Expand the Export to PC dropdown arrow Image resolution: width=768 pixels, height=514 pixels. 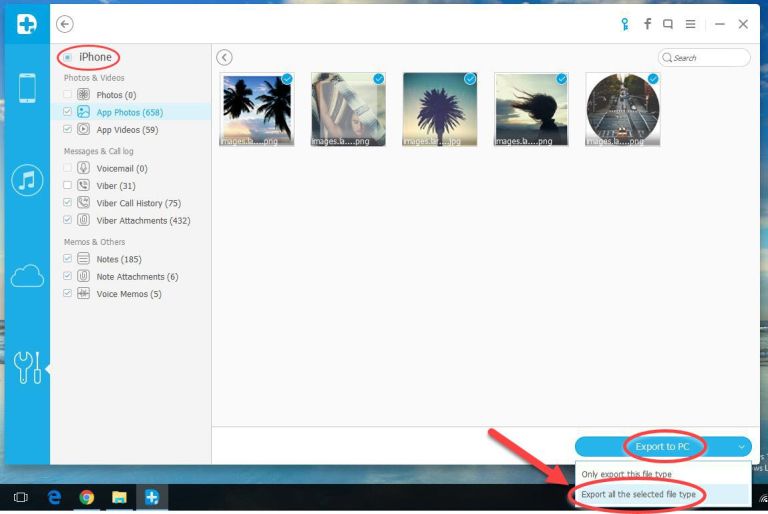pos(741,447)
